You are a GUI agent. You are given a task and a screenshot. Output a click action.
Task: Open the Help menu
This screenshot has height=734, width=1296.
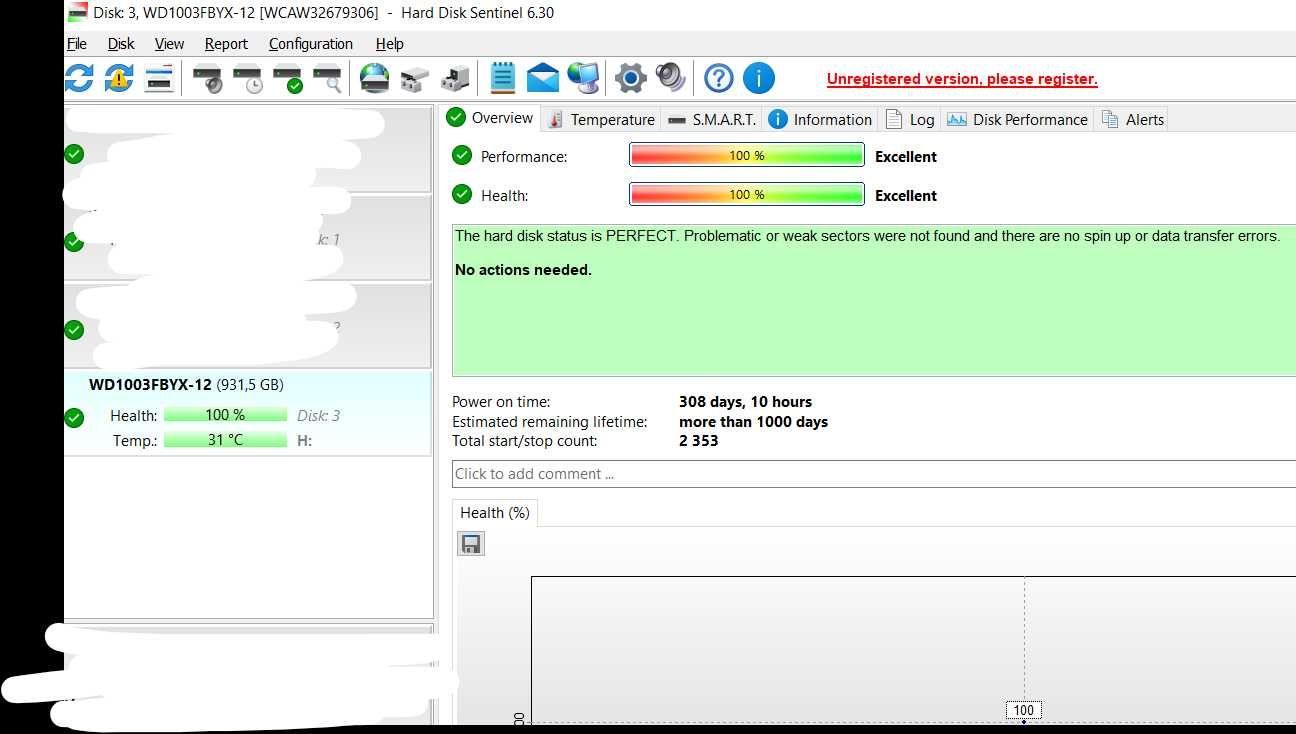coord(389,43)
